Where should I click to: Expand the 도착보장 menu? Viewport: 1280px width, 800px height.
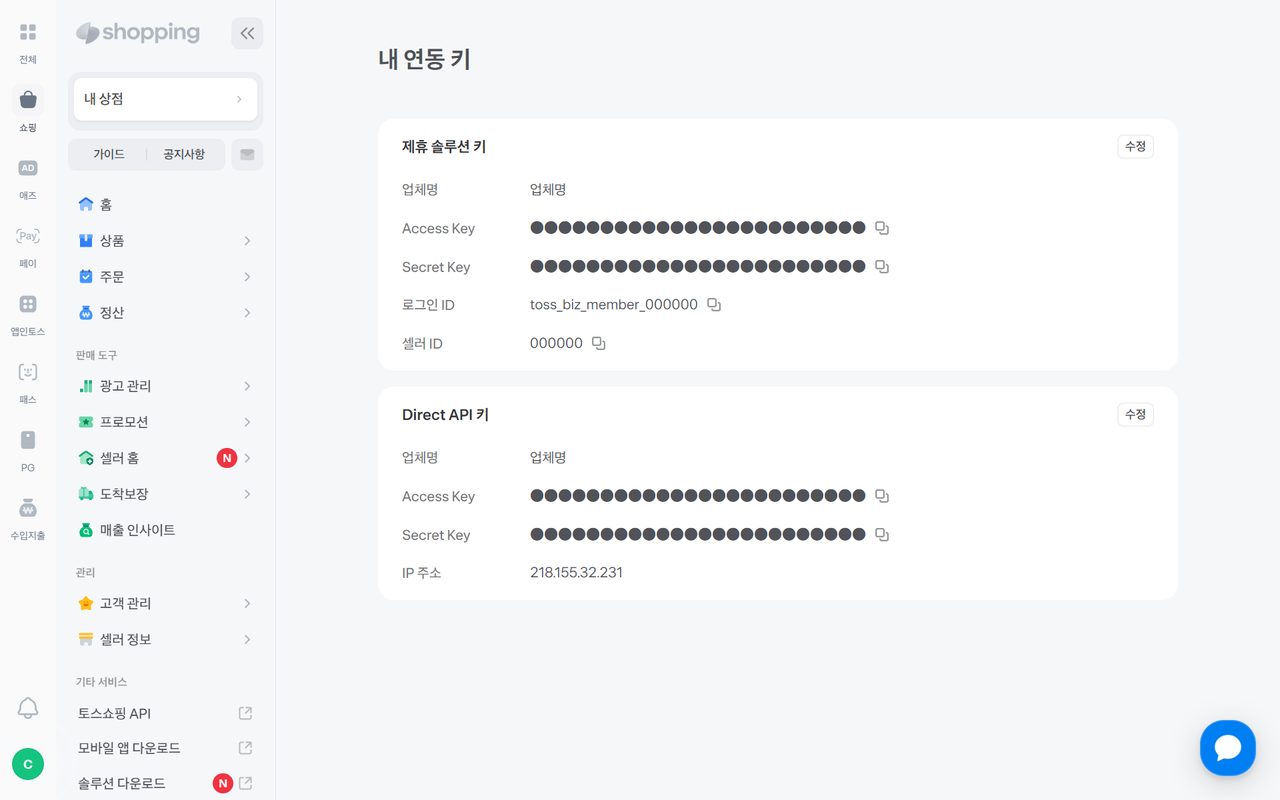[x=165, y=494]
